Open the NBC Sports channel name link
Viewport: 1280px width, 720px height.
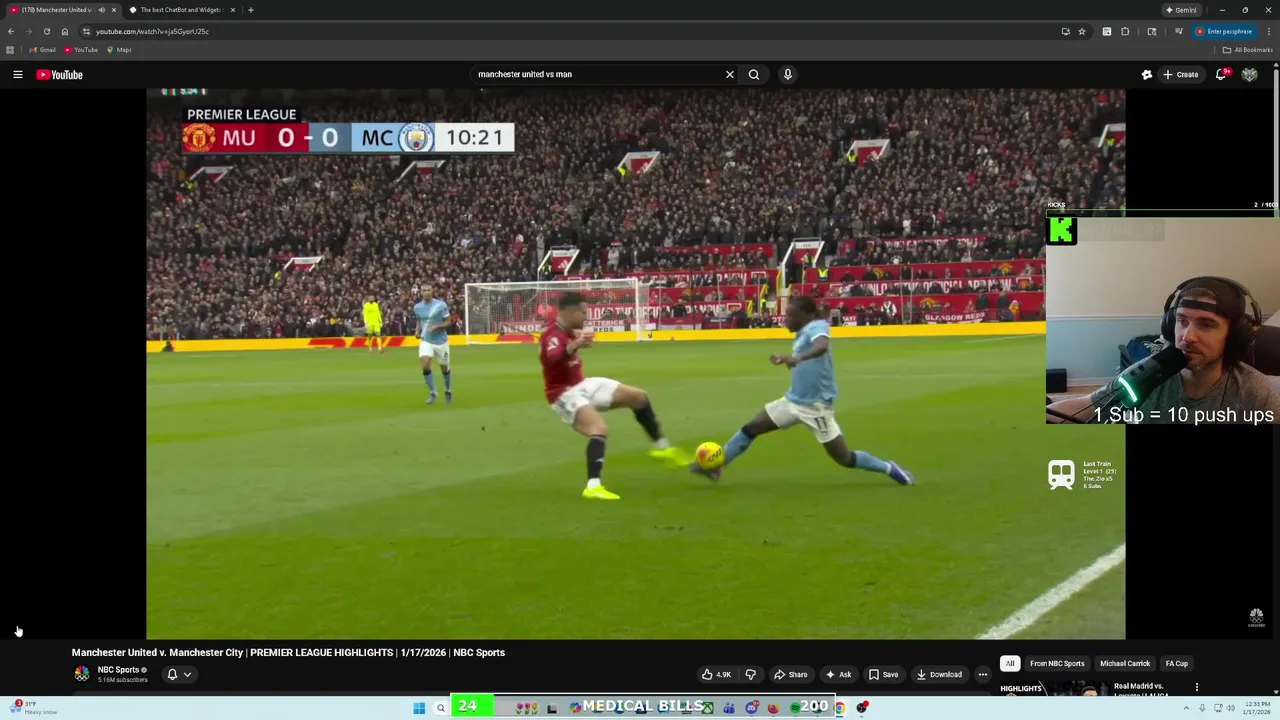tap(118, 670)
